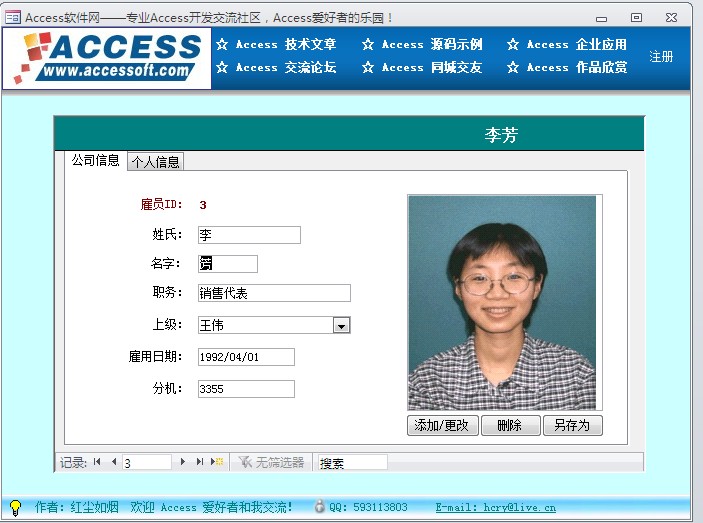
Task: Click in the 职务 text field
Action: (x=273, y=293)
